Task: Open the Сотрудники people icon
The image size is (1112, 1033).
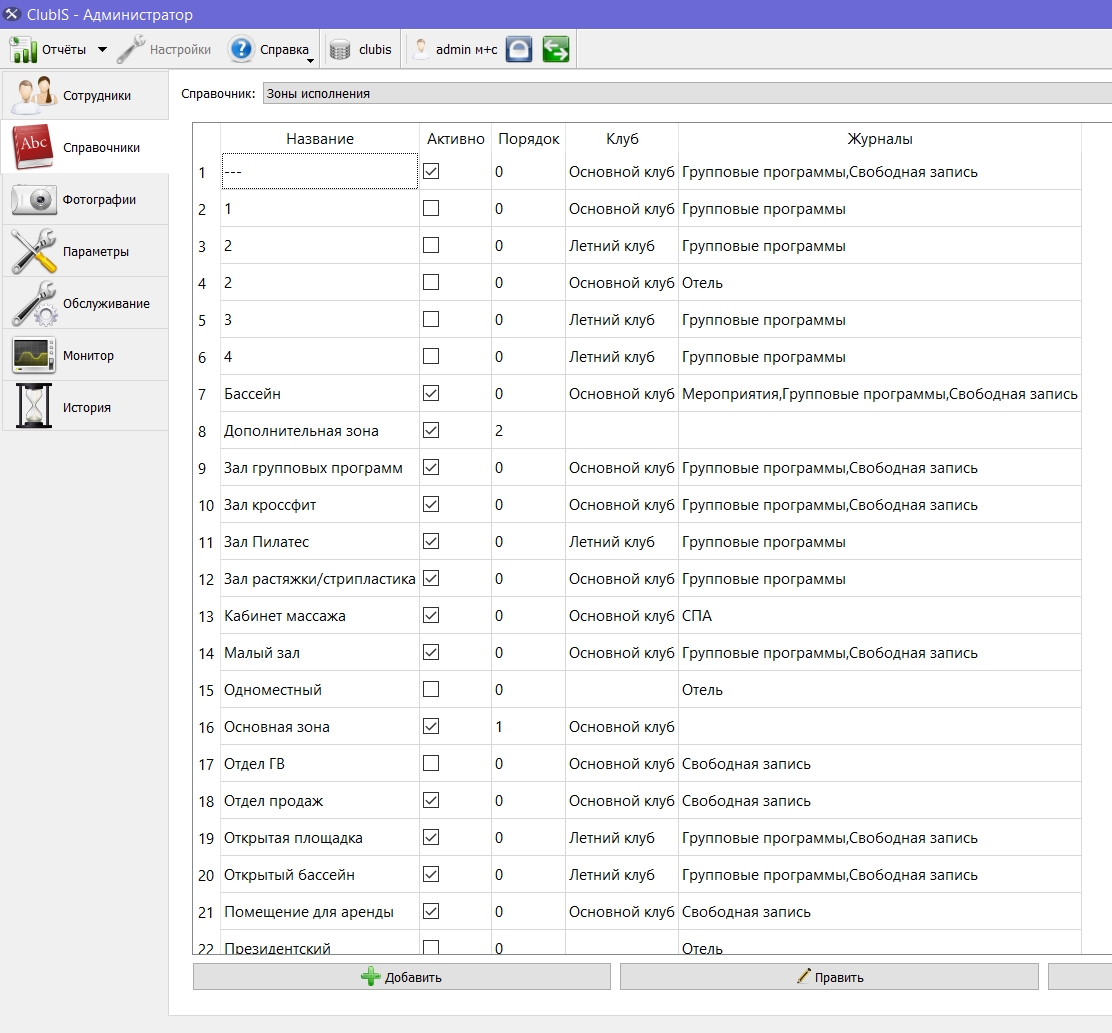Action: tap(34, 95)
